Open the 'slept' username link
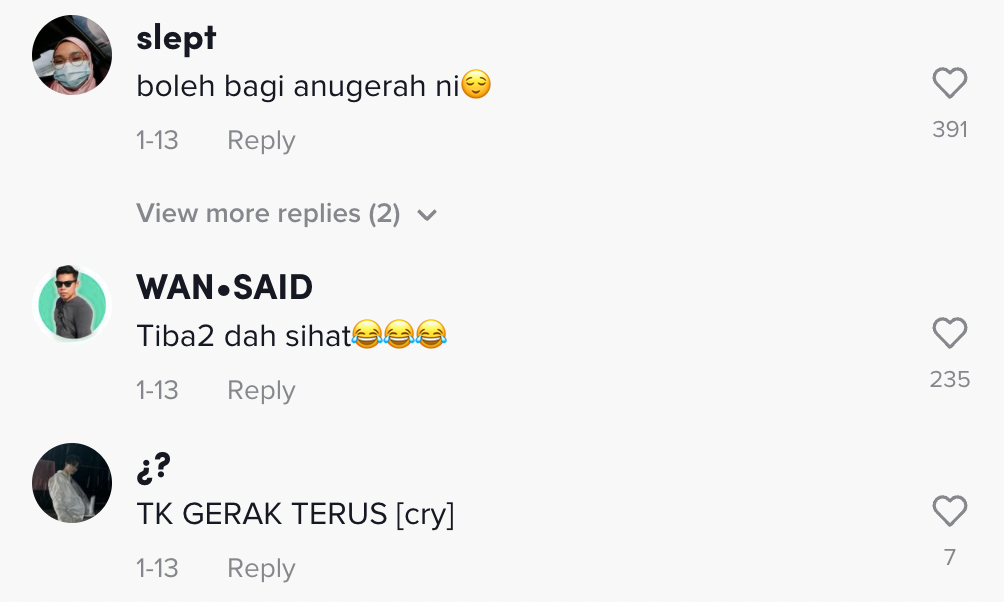The width and height of the screenshot is (1004, 602). 176,38
